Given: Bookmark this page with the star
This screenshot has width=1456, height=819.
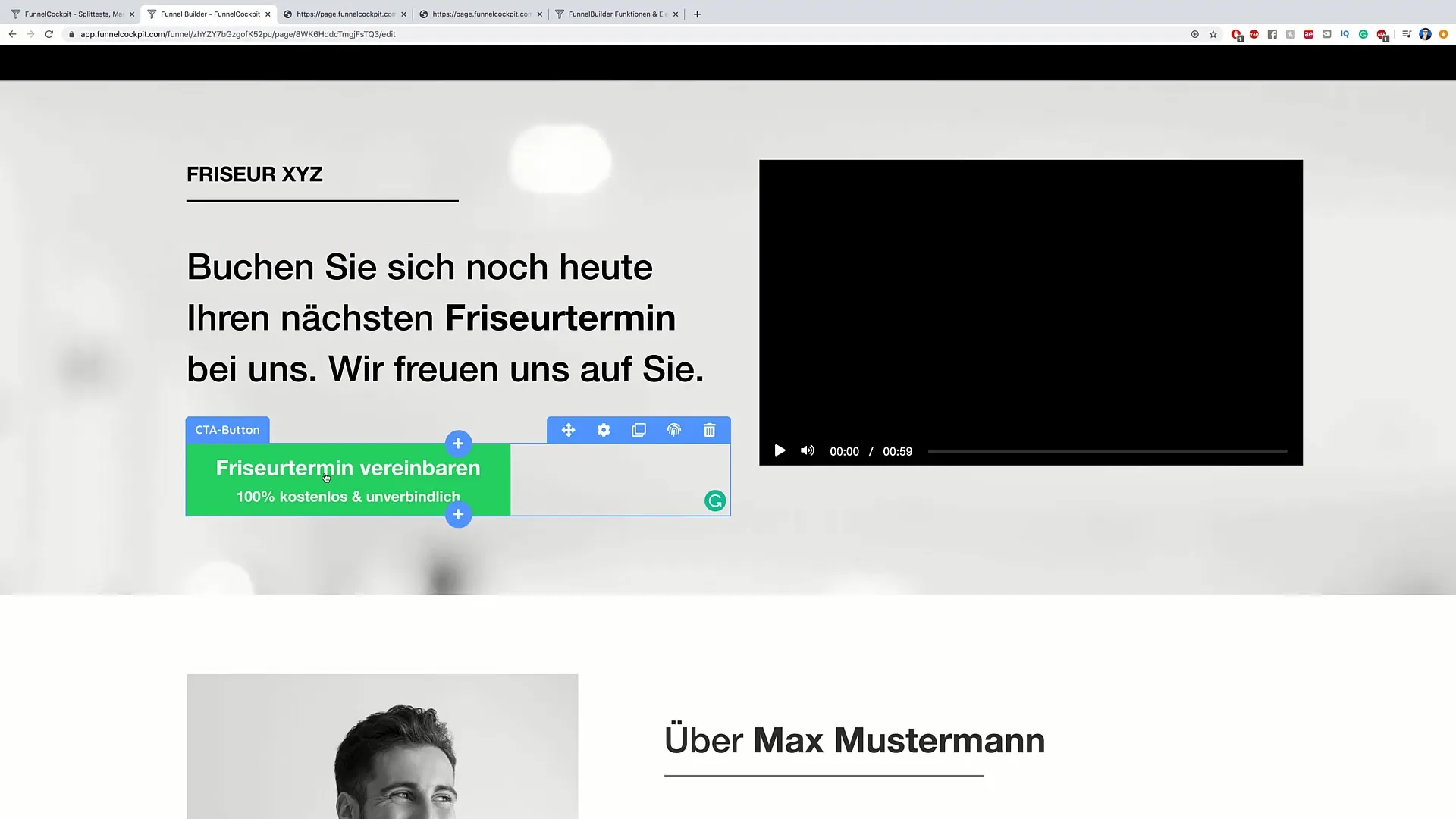Looking at the screenshot, I should 1213,34.
